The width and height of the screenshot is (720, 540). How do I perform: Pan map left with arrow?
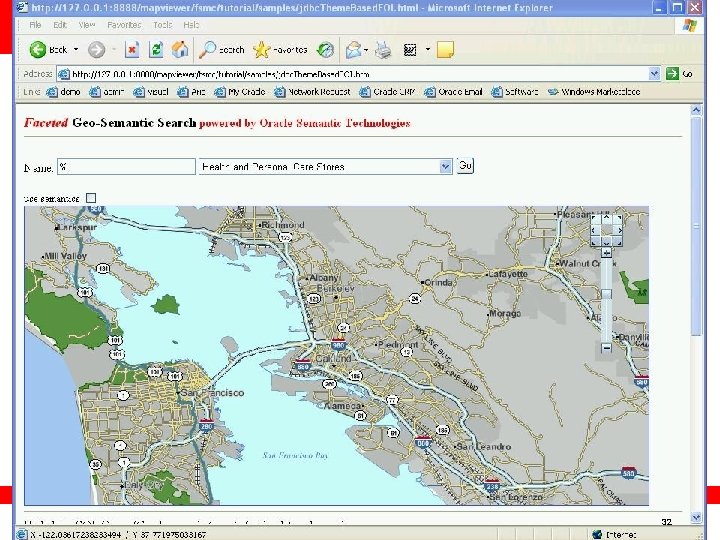click(595, 230)
